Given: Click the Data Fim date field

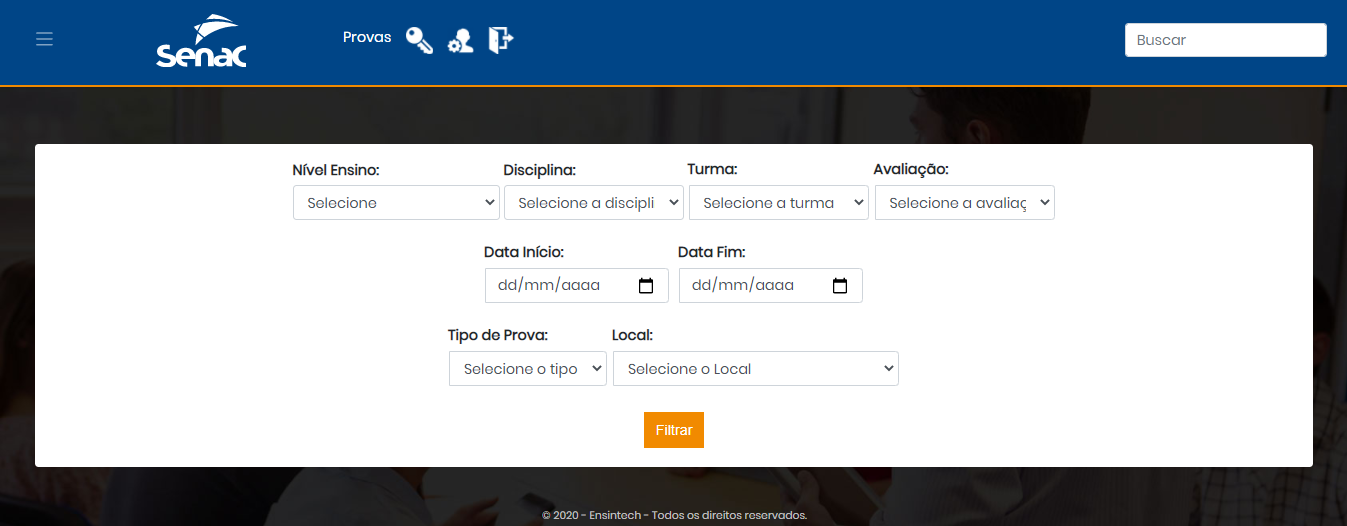Looking at the screenshot, I should tap(771, 285).
